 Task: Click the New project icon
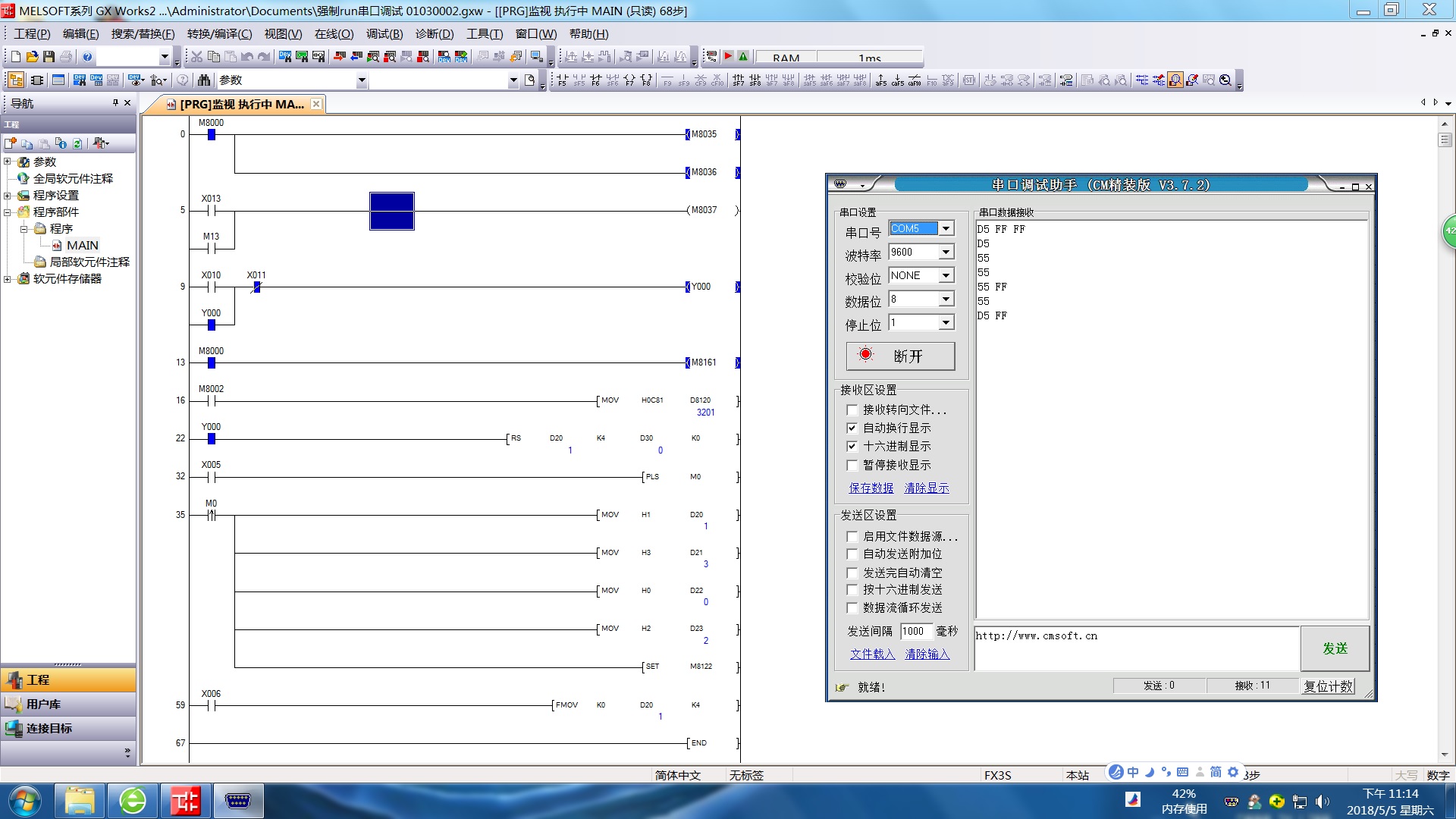[15, 57]
